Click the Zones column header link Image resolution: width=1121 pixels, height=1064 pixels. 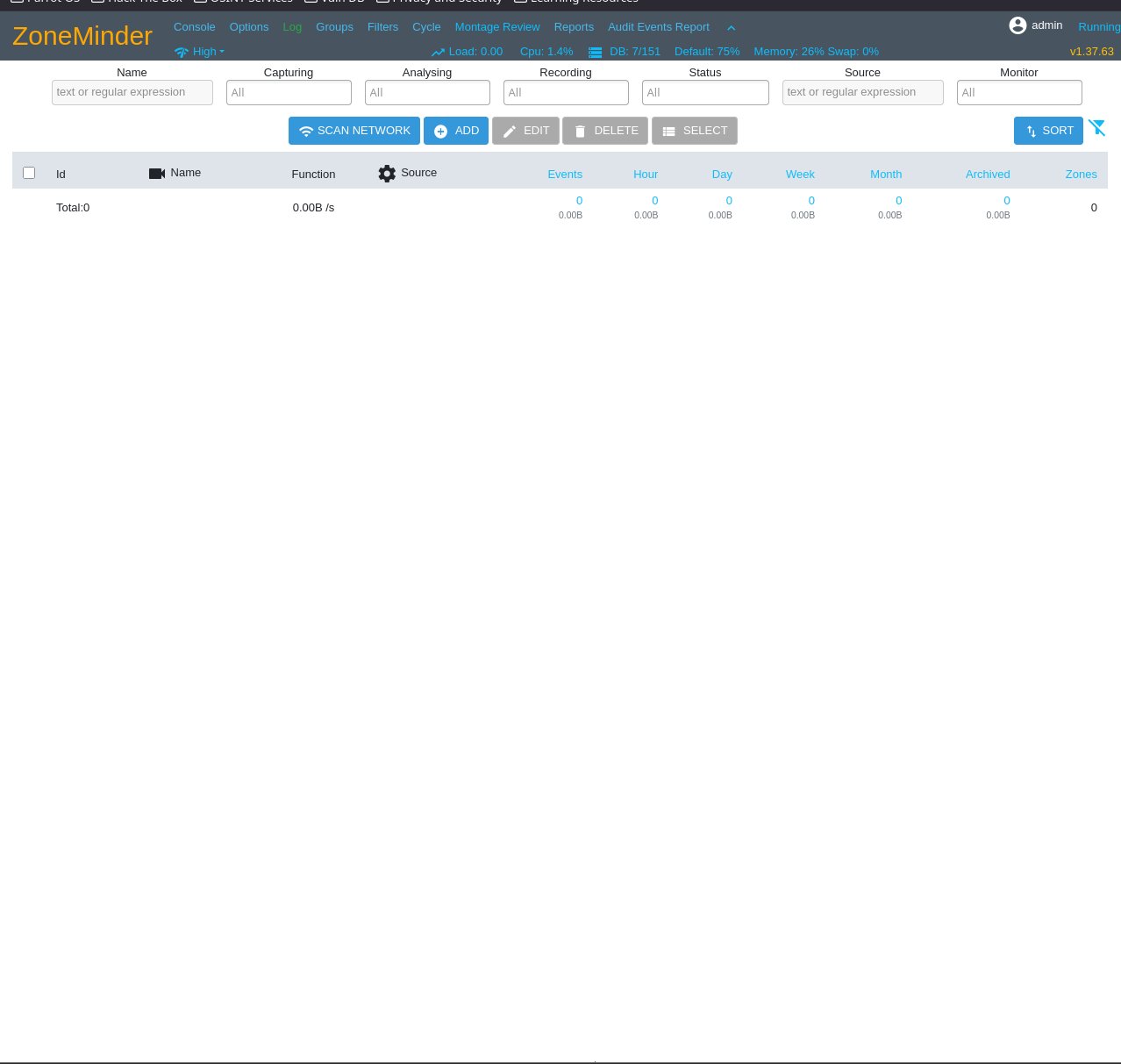1081,175
